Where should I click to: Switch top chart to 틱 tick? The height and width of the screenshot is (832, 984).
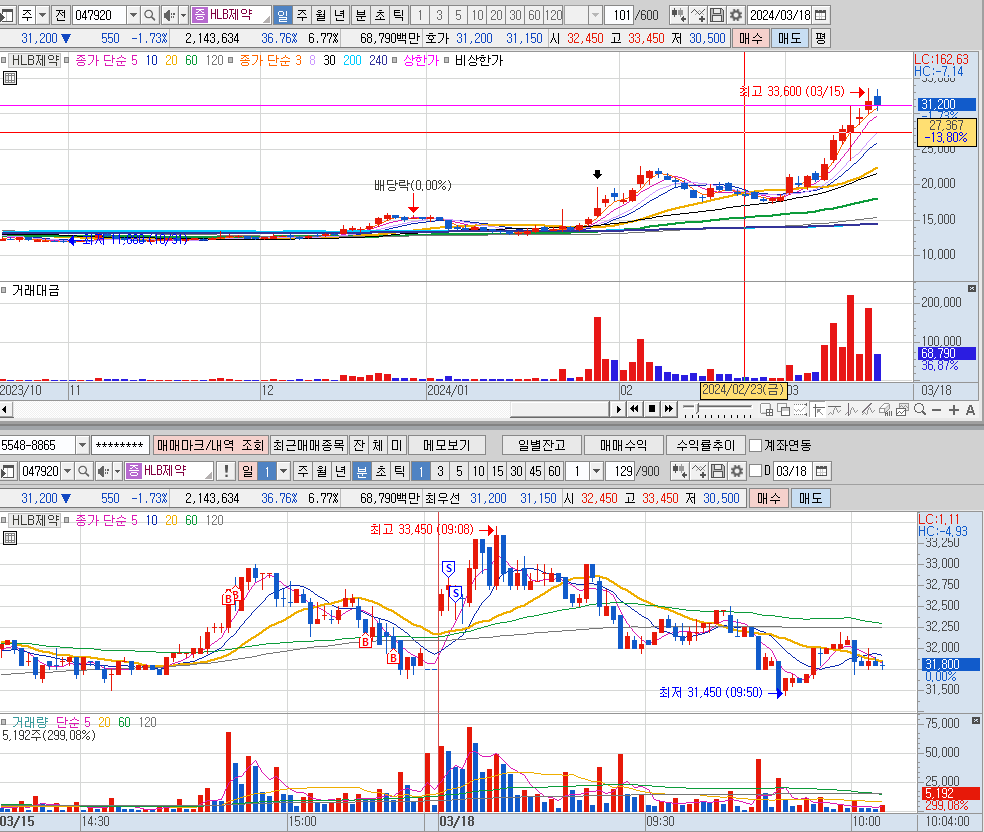(x=398, y=15)
